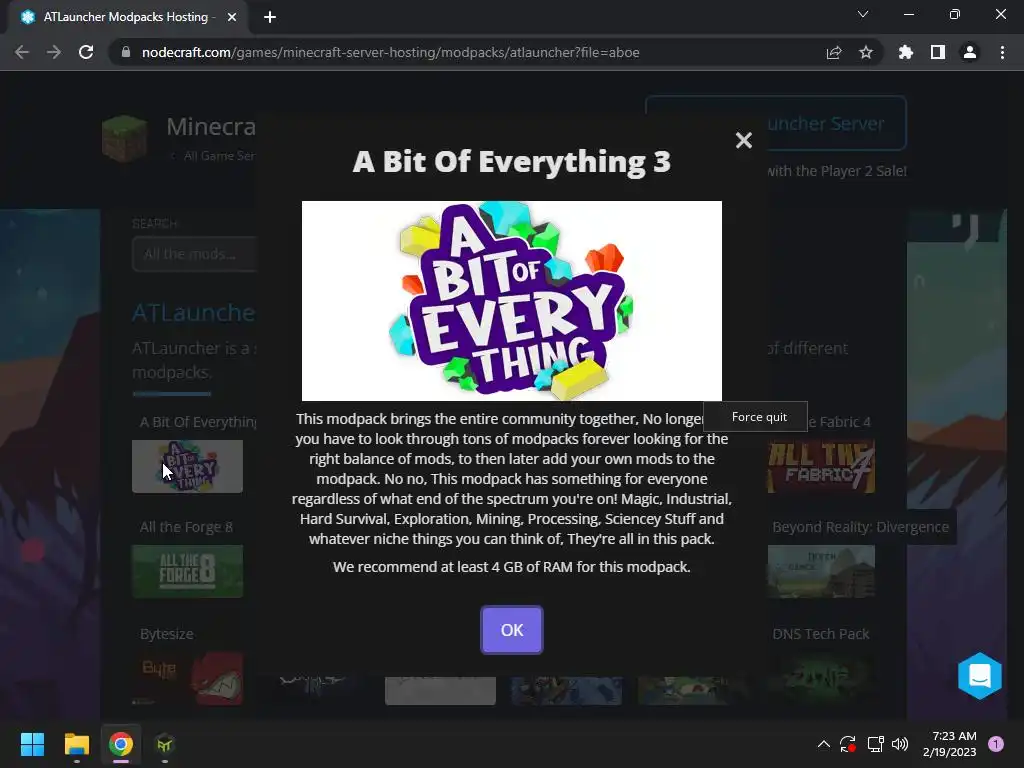The height and width of the screenshot is (768, 1024).
Task: Click the ATLauncher Server button
Action: [776, 123]
